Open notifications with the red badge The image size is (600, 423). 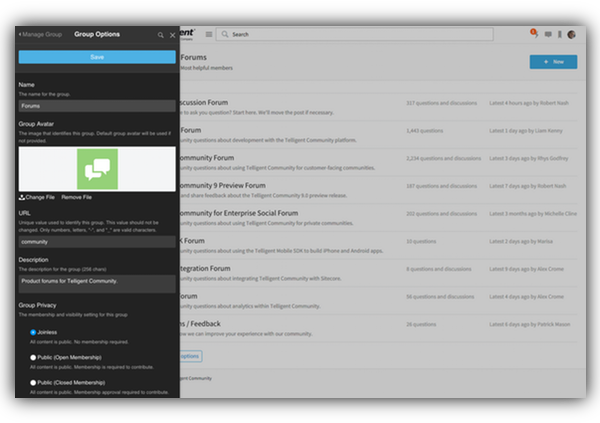tap(534, 33)
